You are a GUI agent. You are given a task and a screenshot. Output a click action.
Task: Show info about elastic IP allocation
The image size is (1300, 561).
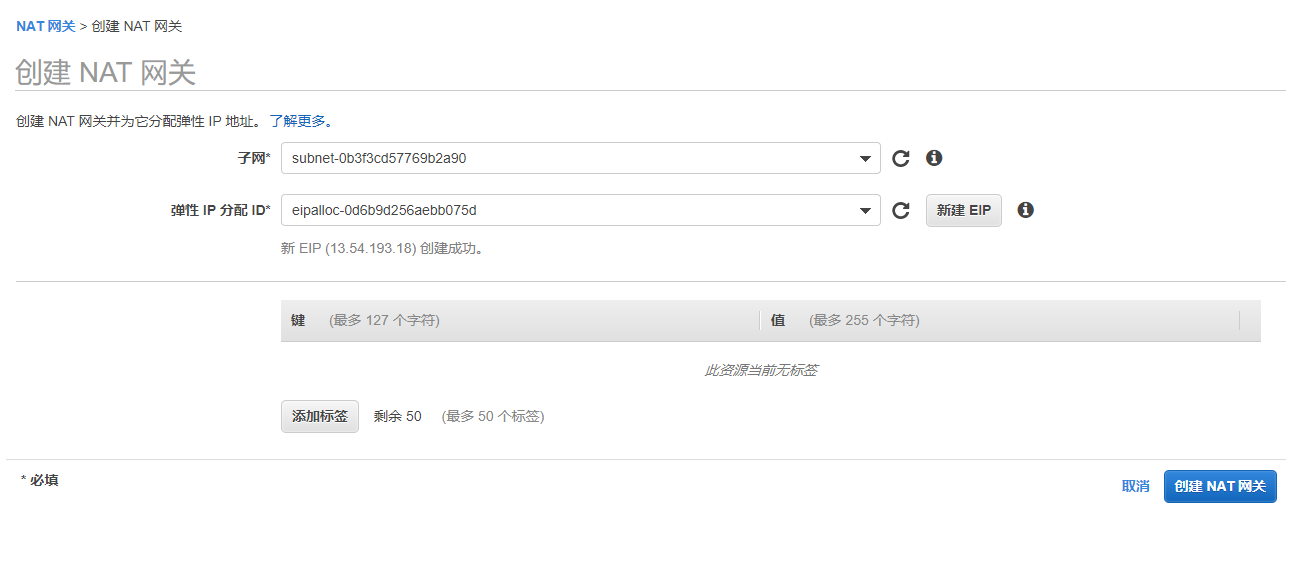point(1025,210)
